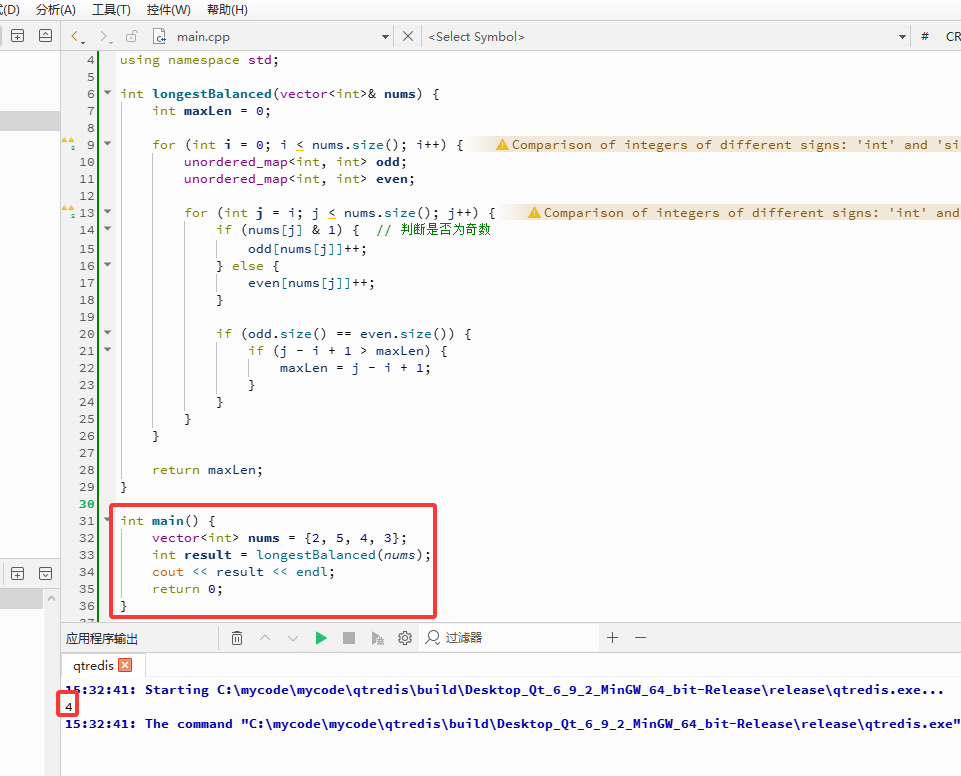
Task: Fold the main function at line 31
Action: pos(107,520)
